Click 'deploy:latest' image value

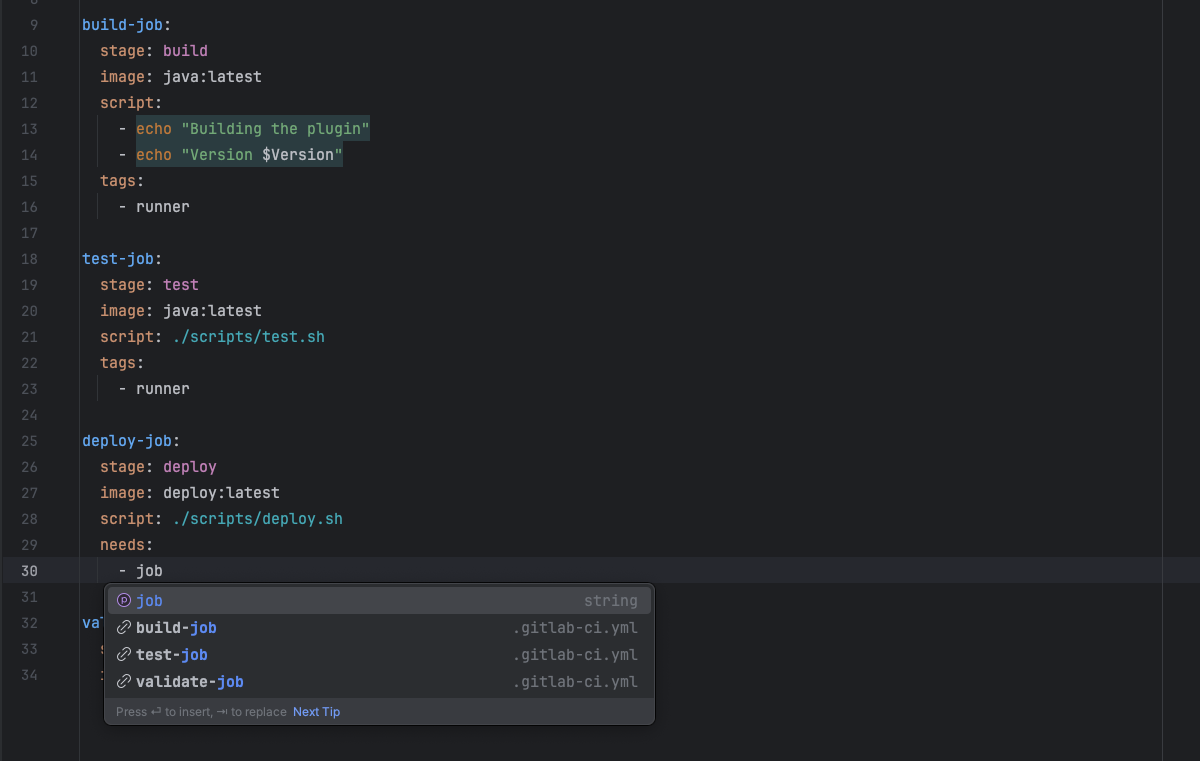pyautogui.click(x=221, y=493)
